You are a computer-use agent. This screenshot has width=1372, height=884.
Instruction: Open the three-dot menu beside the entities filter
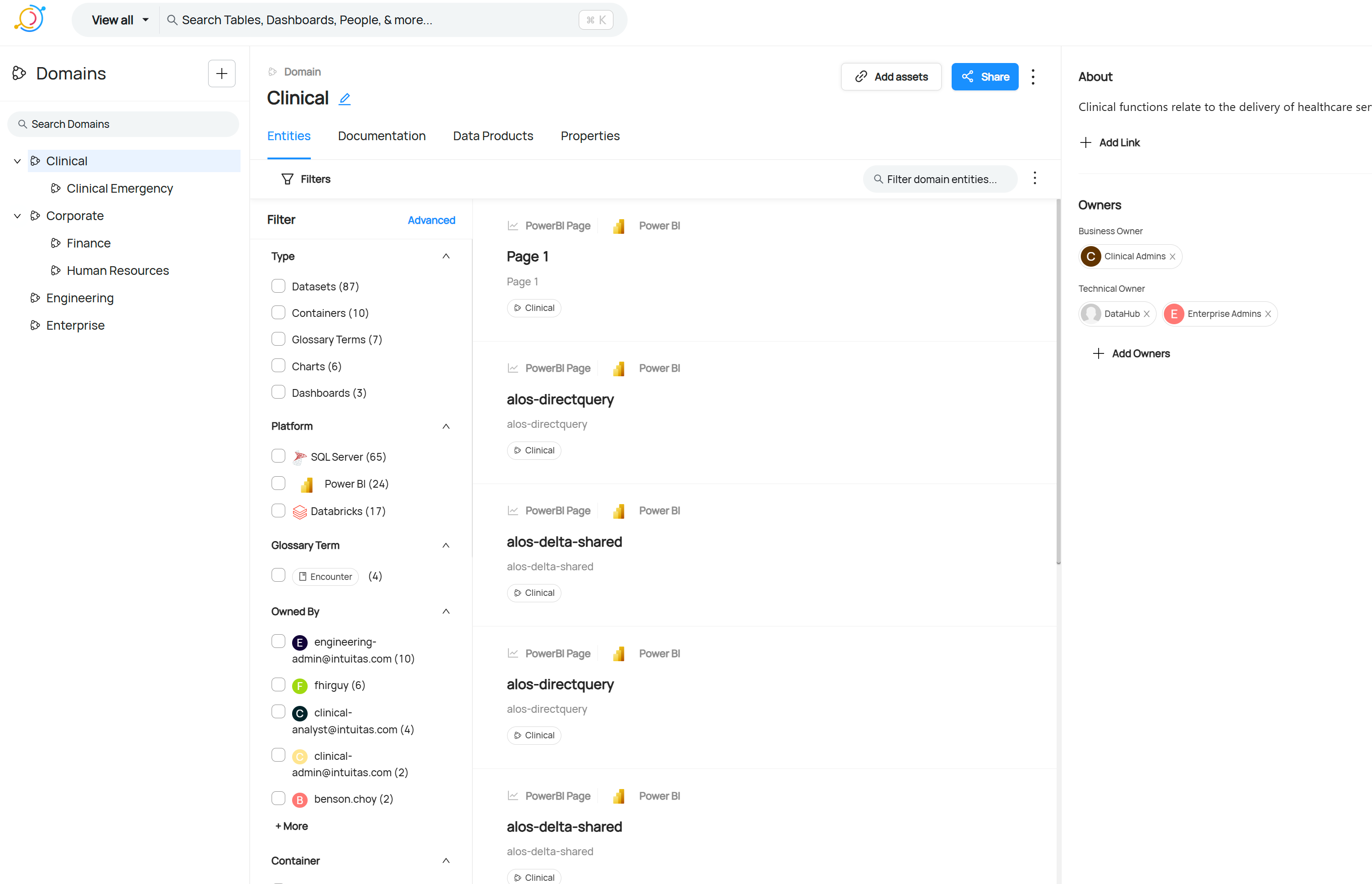[x=1035, y=179]
